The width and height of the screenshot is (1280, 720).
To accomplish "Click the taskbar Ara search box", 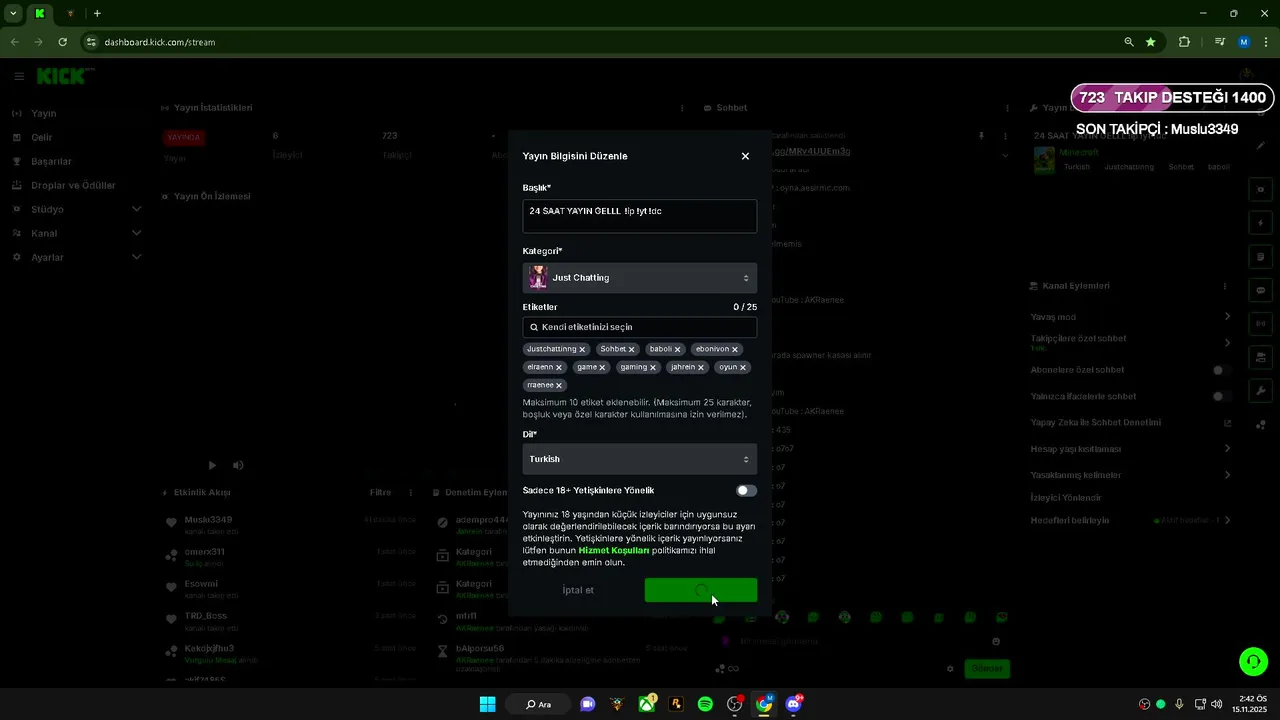I will click(537, 704).
